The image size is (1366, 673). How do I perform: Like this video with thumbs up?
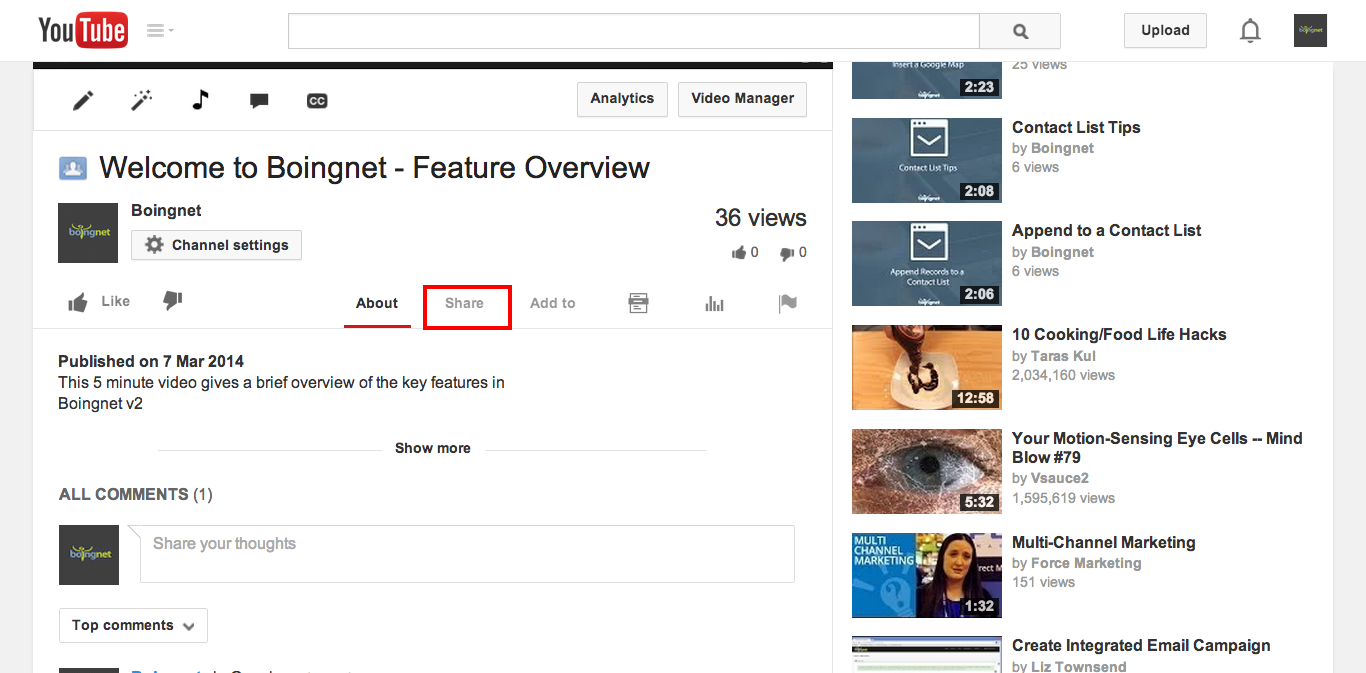98,301
